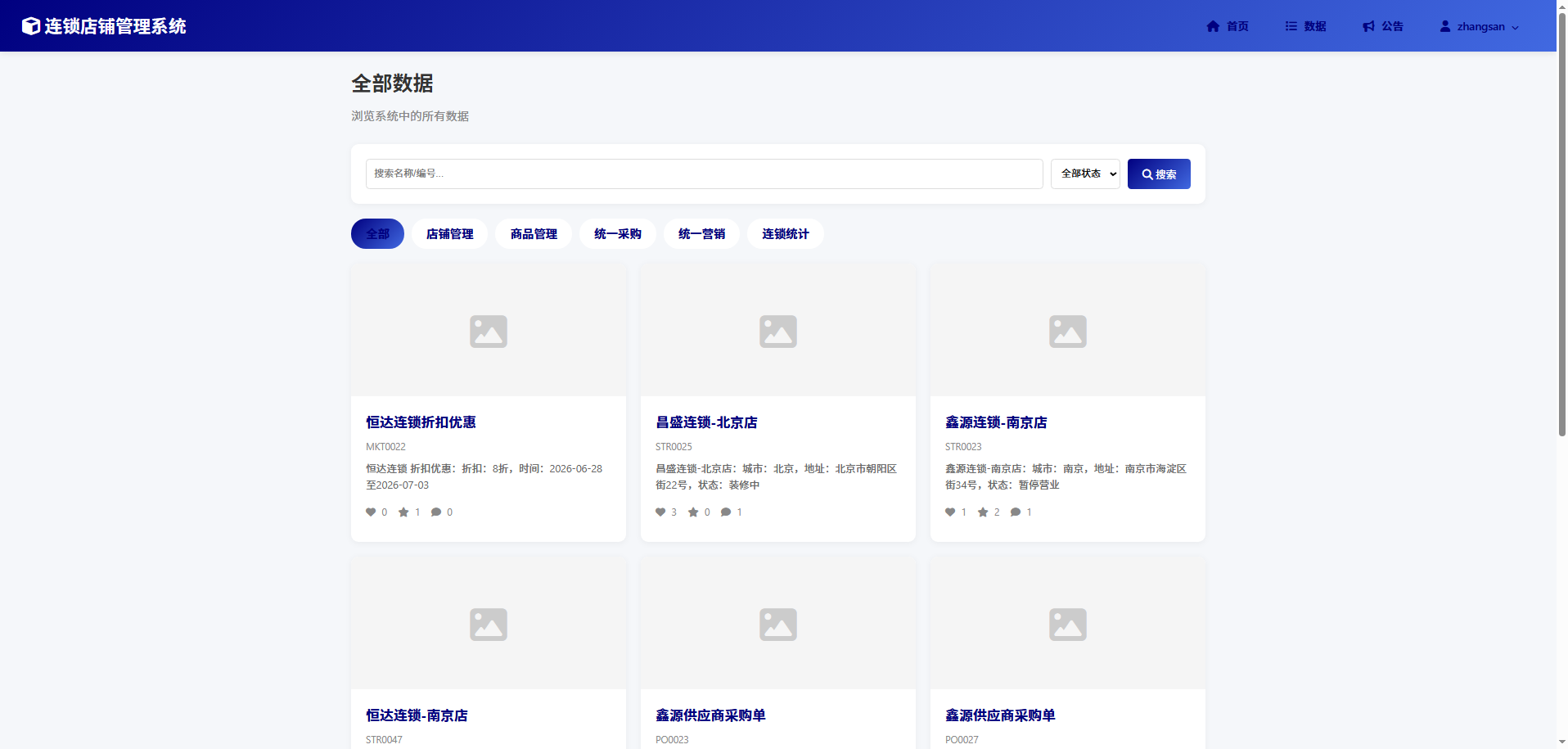Click the MKT0022 code text
The width and height of the screenshot is (1568, 749).
point(385,447)
